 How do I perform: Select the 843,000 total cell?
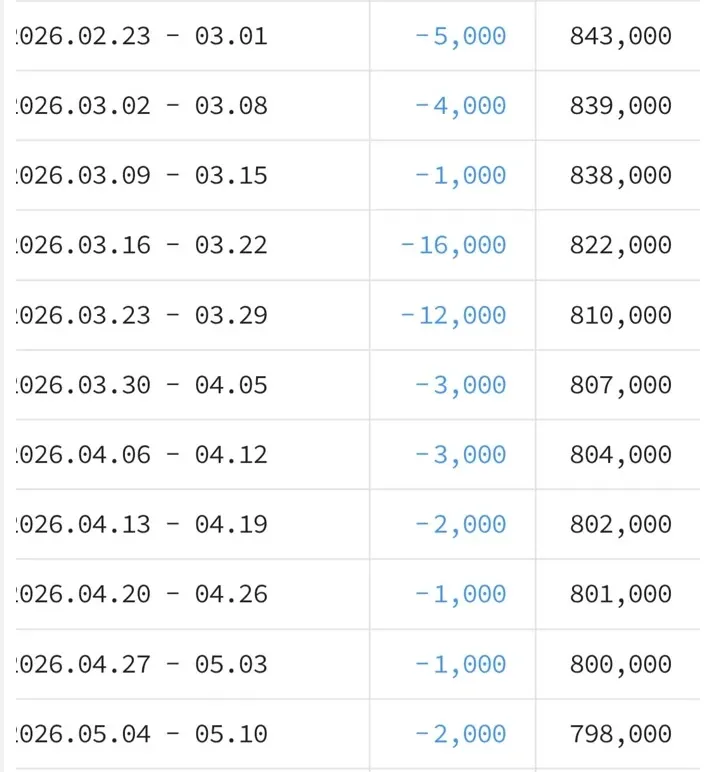[x=620, y=36]
